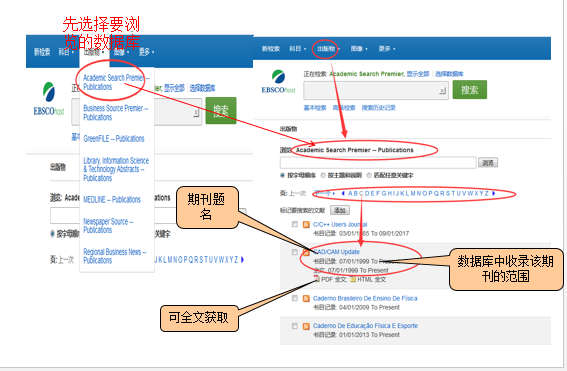Expand the 科目 dropdown in right screenshot toolbar

298,48
